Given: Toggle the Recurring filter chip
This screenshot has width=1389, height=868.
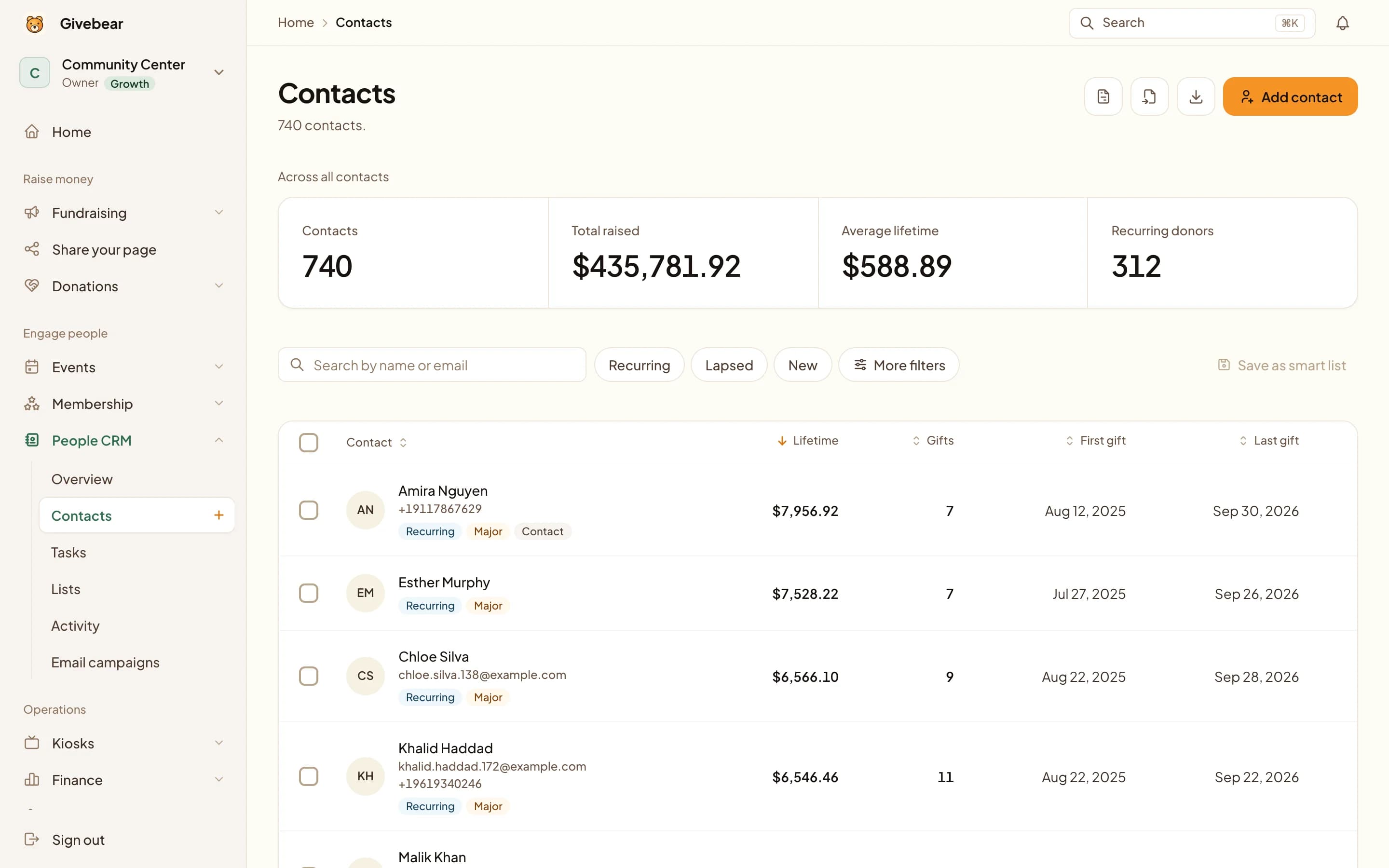Looking at the screenshot, I should (639, 365).
